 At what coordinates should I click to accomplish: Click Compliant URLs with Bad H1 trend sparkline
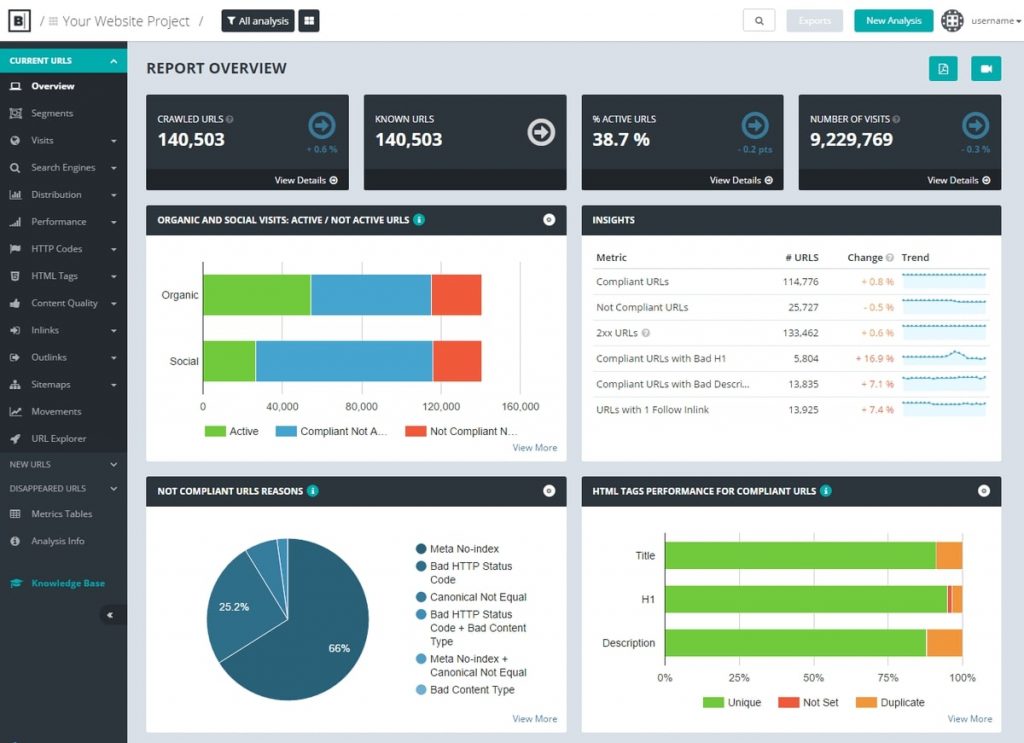pos(944,358)
